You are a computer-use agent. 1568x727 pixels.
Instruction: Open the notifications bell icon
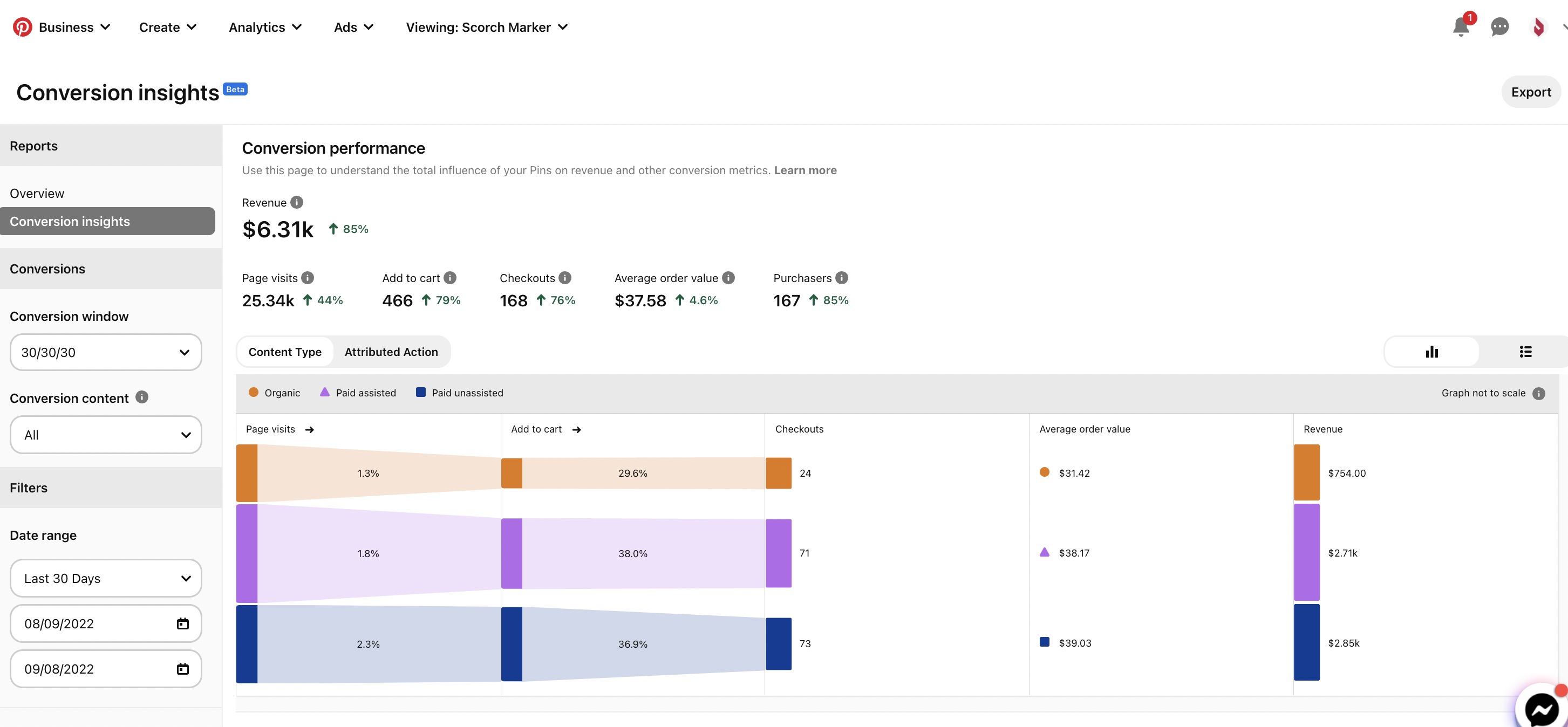coord(1460,27)
